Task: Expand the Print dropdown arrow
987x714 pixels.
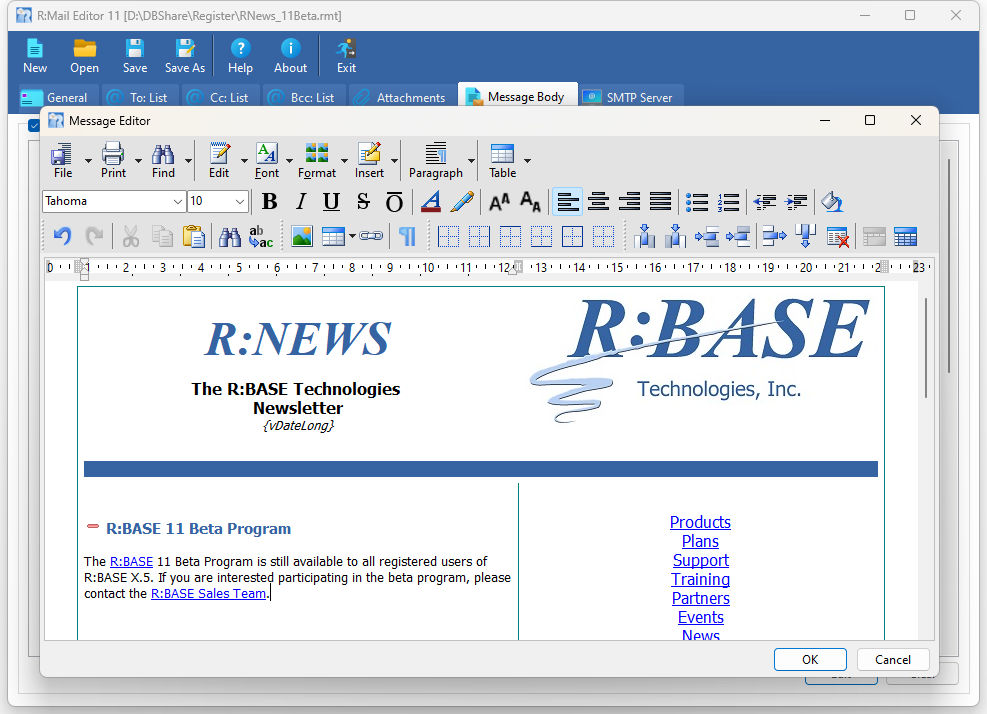Action: (138, 161)
